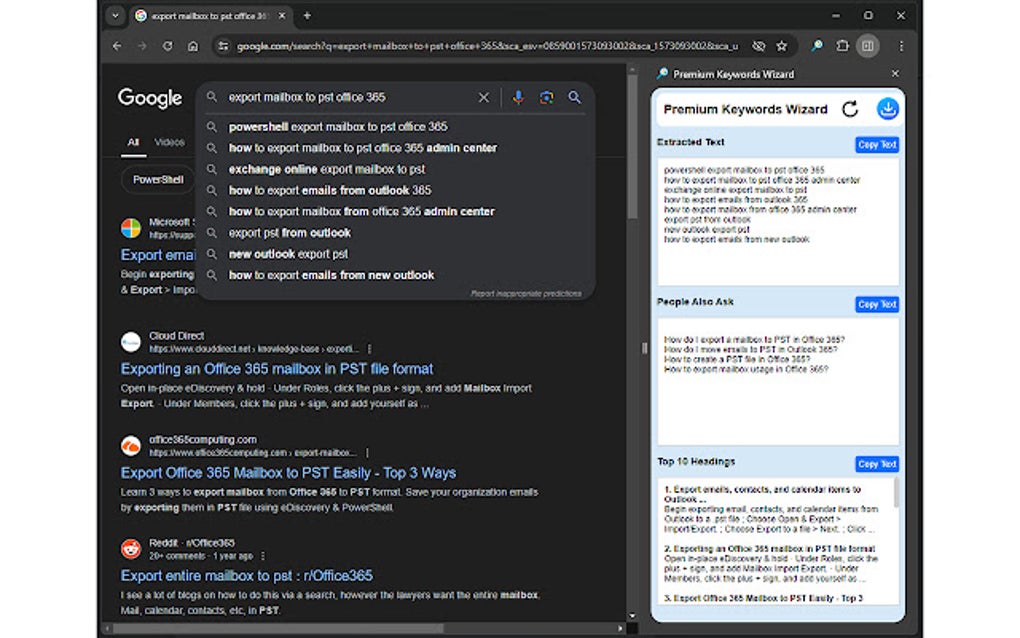
Task: Switch to the Videos tab on Google search
Action: click(169, 142)
